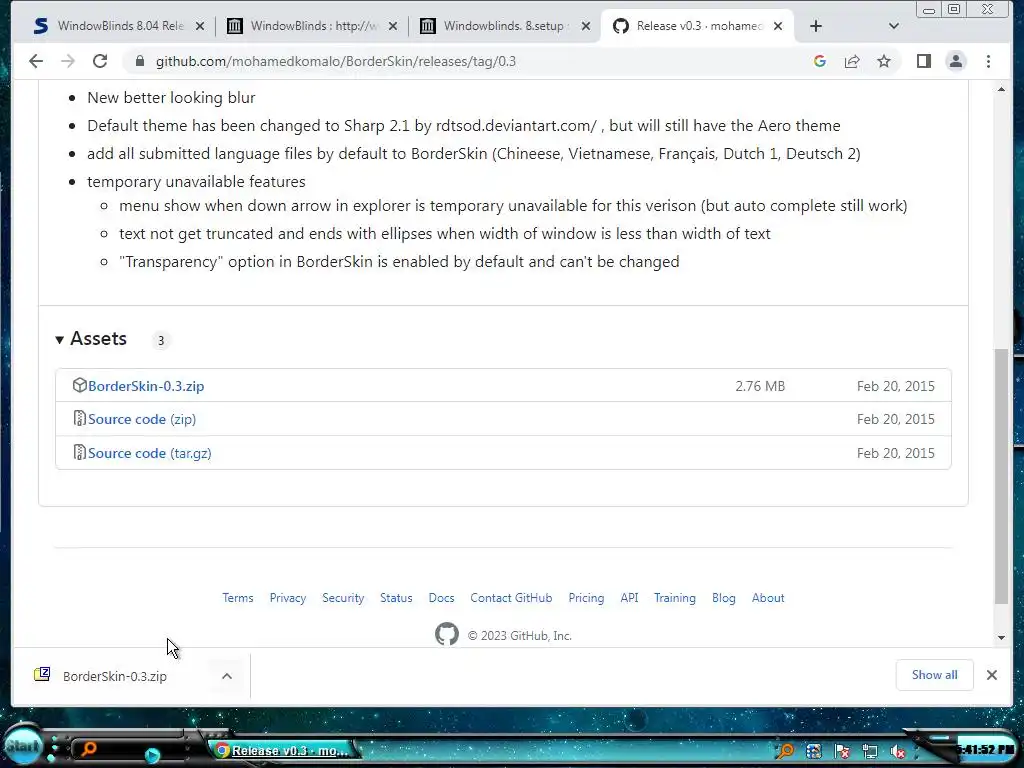Dismiss the downloads bar
The image size is (1024, 768).
pyautogui.click(x=991, y=675)
